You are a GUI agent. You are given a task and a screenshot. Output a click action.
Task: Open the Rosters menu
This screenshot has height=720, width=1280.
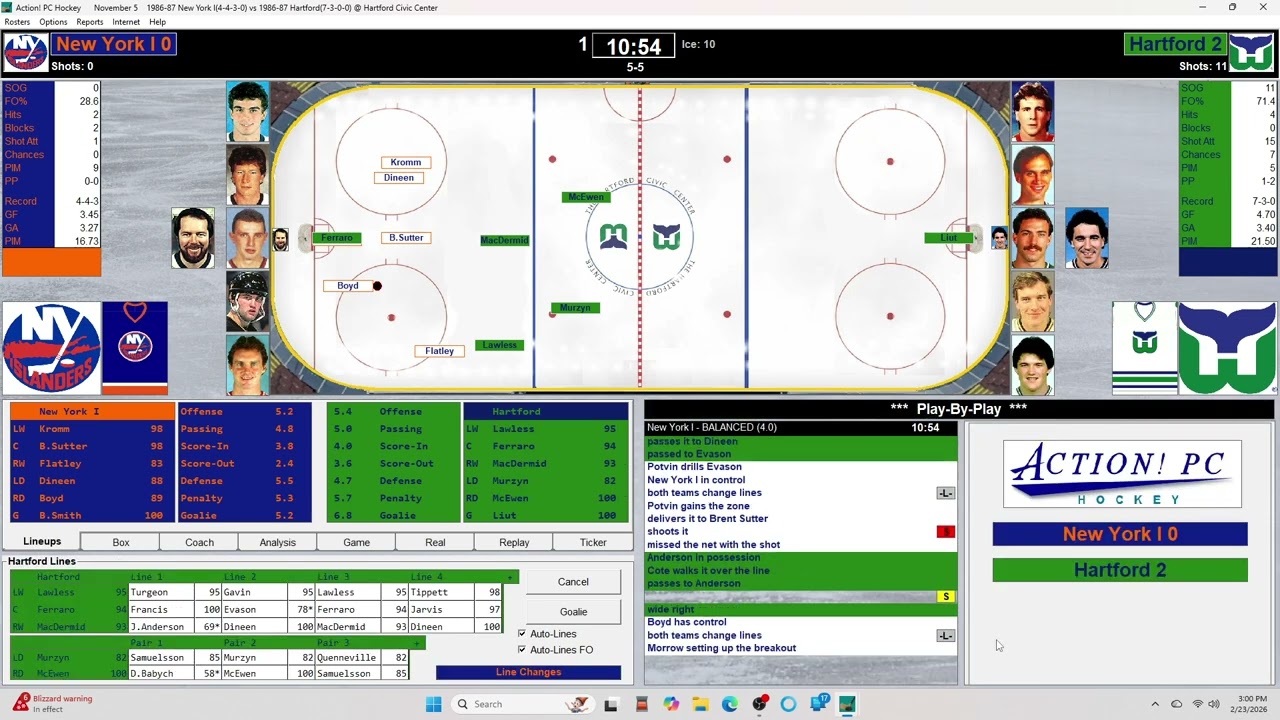[x=17, y=22]
